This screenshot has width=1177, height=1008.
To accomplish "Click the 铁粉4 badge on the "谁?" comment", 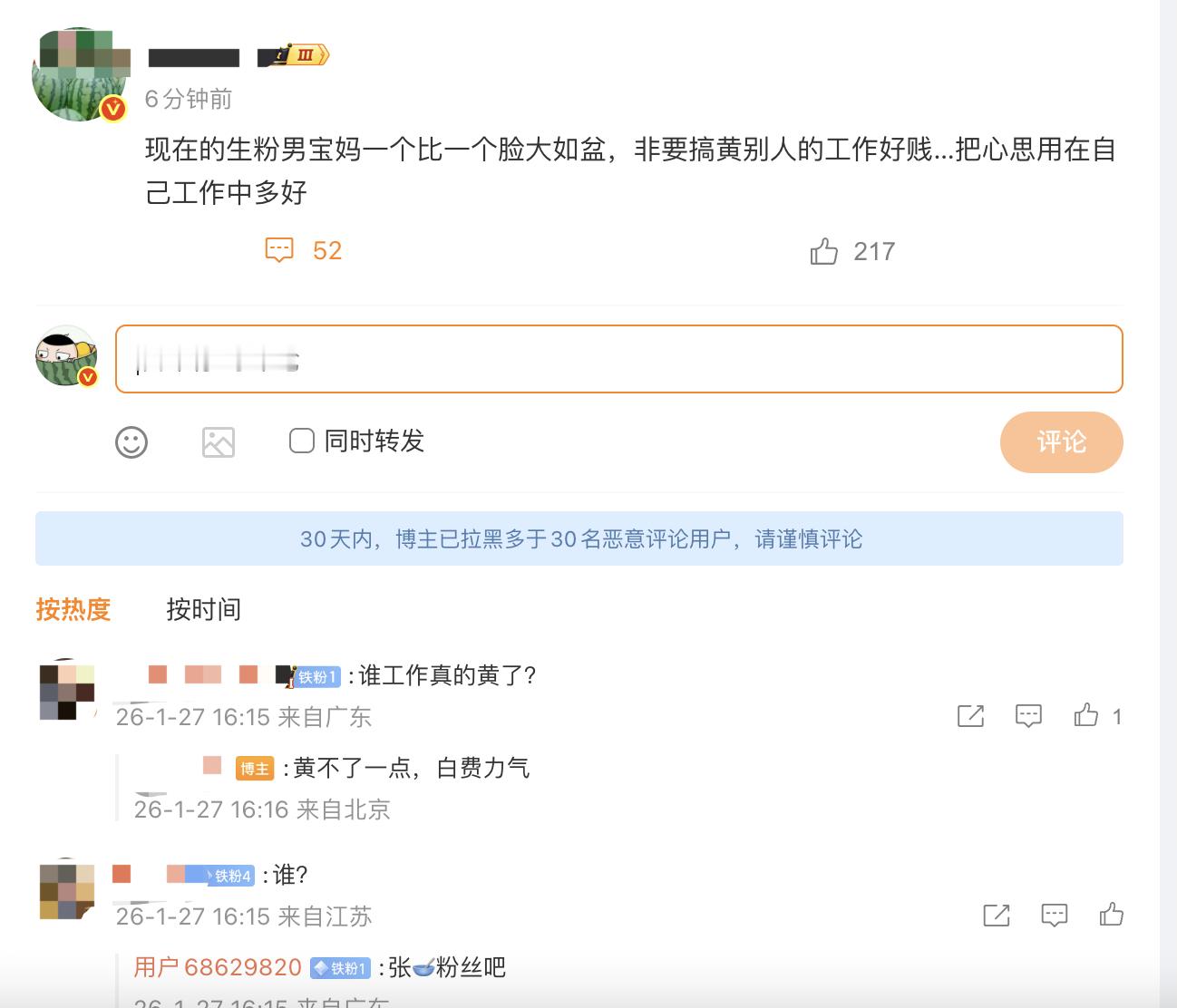I will pos(228,877).
